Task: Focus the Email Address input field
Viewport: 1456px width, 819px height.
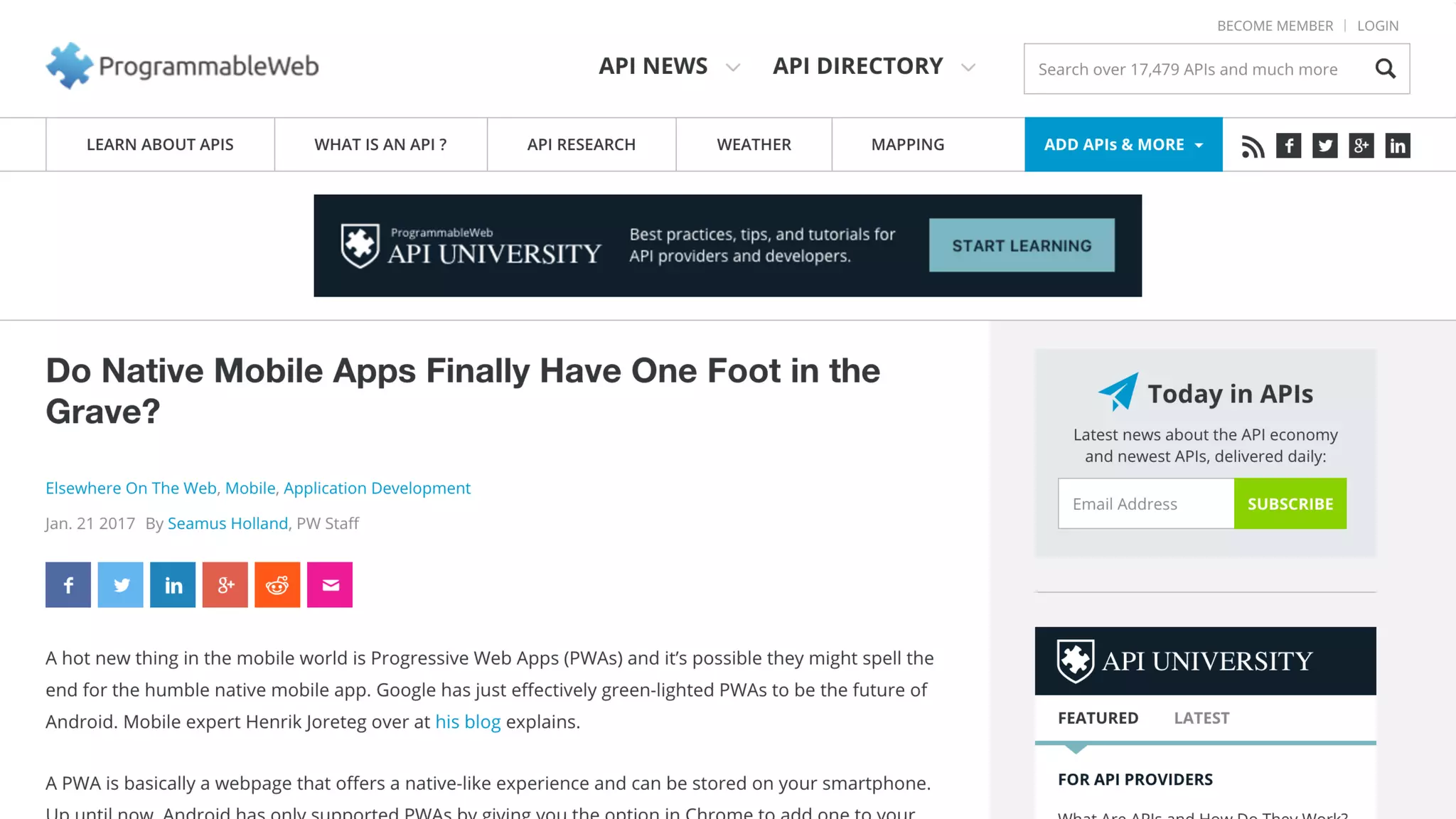Action: coord(1146,503)
